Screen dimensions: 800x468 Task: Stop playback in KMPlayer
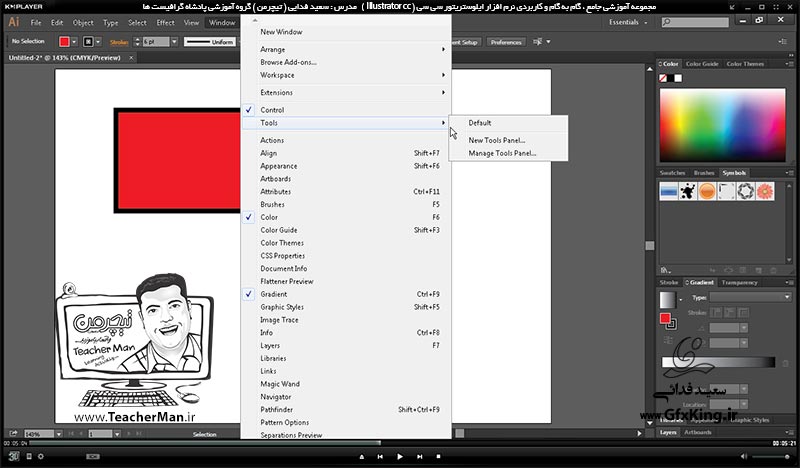(x=438, y=457)
